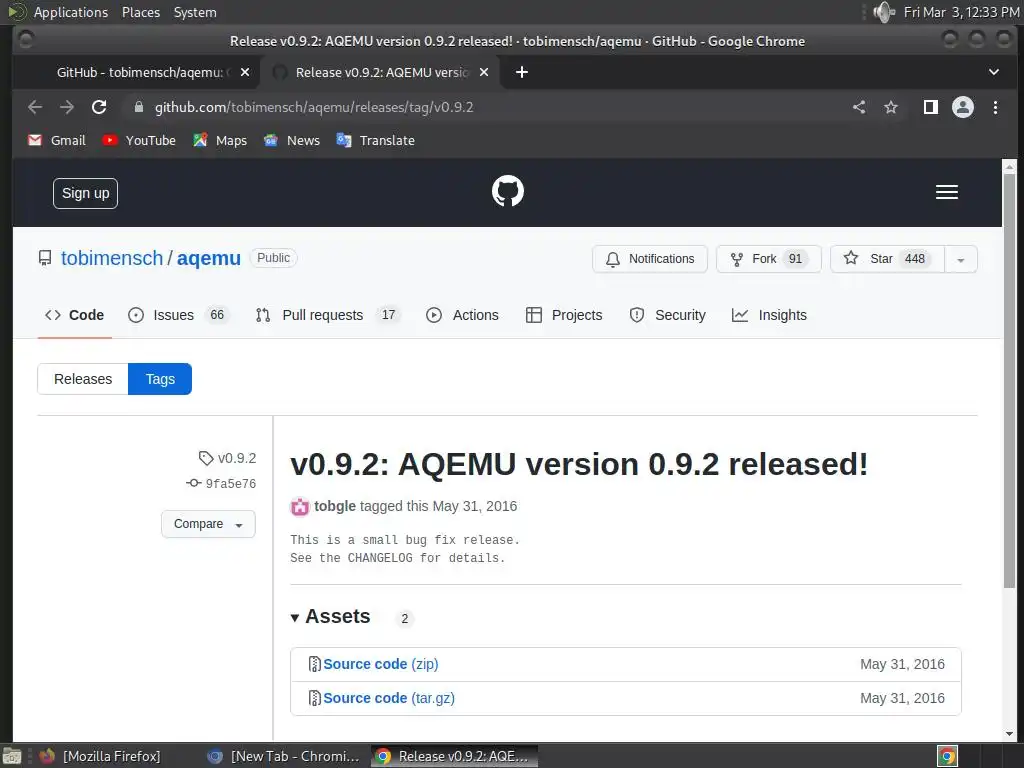Download Source code (zip)
The width and height of the screenshot is (1024, 768).
[381, 664]
